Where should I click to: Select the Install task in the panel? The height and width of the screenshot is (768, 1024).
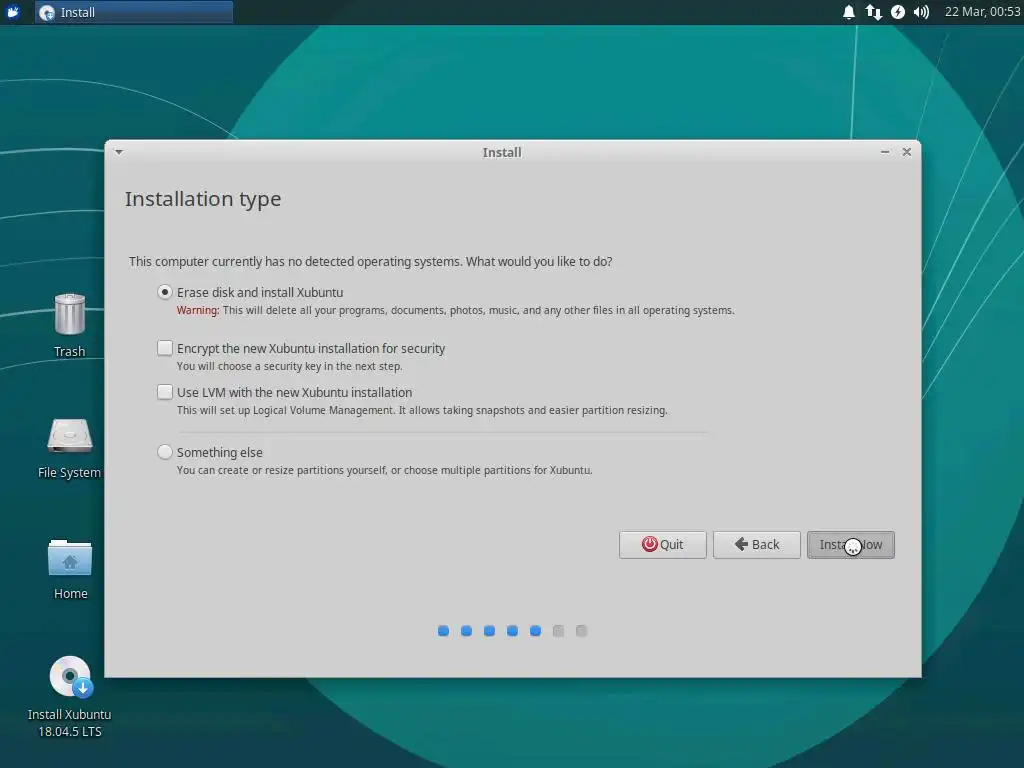134,12
